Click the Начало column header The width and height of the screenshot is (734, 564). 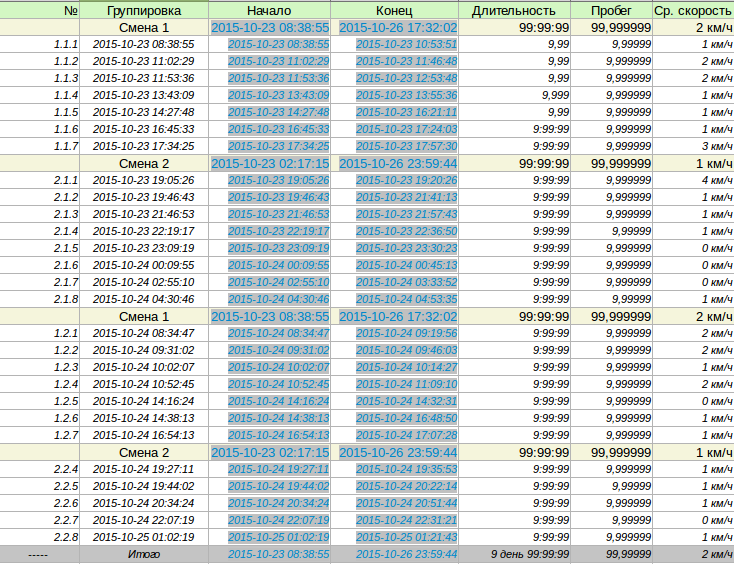pyautogui.click(x=268, y=10)
